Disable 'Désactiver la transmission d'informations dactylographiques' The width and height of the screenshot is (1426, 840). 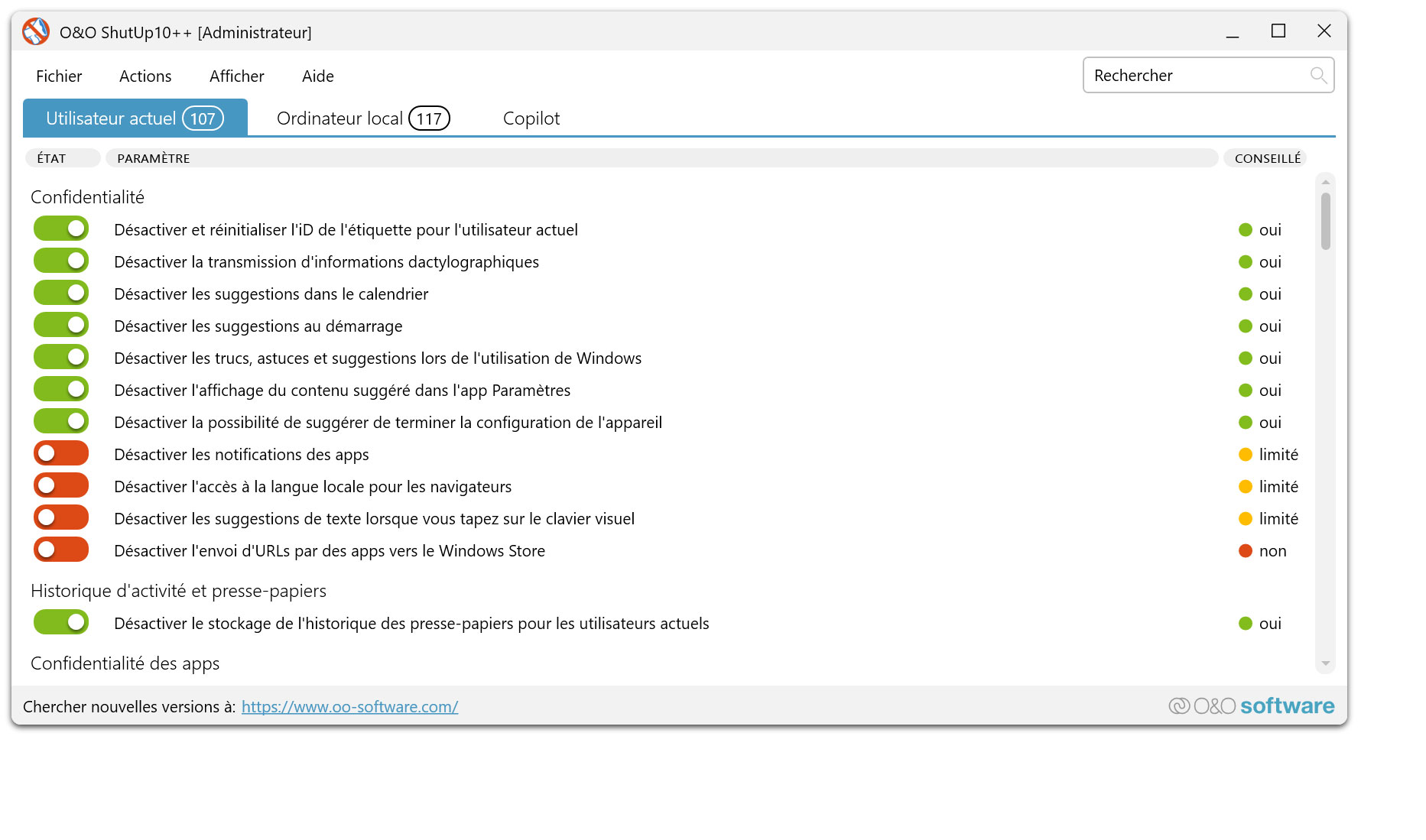click(x=60, y=260)
